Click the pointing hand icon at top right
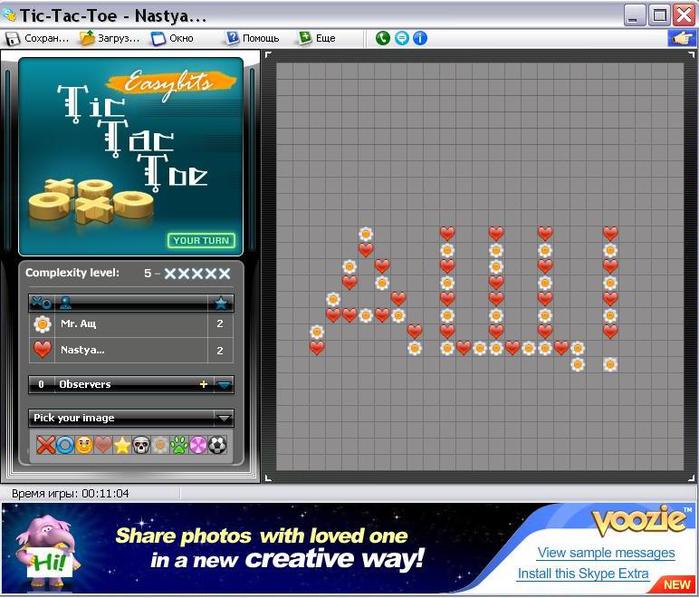 [682, 38]
